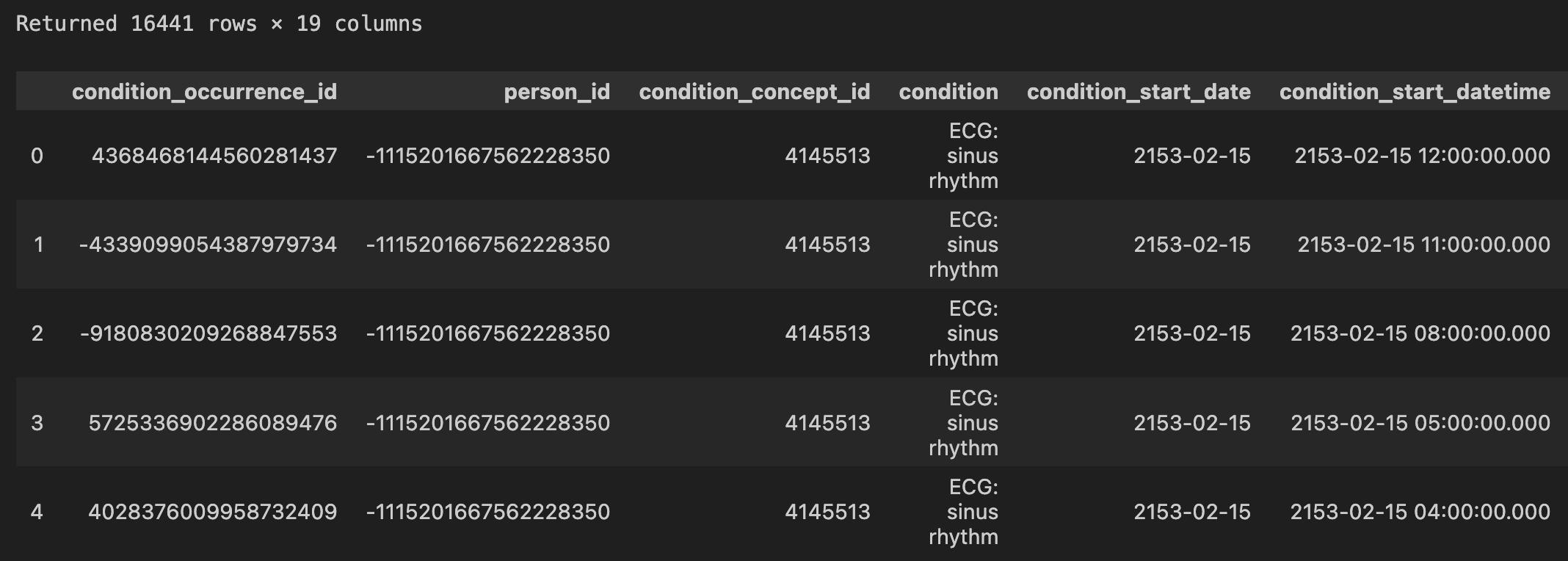This screenshot has width=1568, height=561.
Task: Click concept id 4145513 in row 1
Action: pyautogui.click(x=827, y=245)
